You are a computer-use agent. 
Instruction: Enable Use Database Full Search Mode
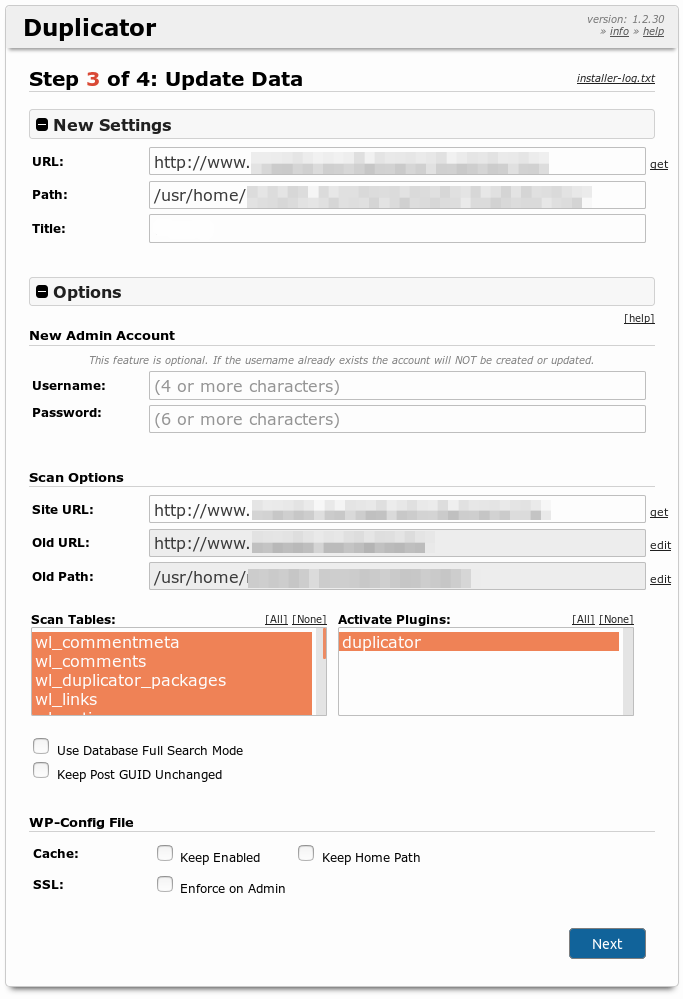[x=41, y=746]
